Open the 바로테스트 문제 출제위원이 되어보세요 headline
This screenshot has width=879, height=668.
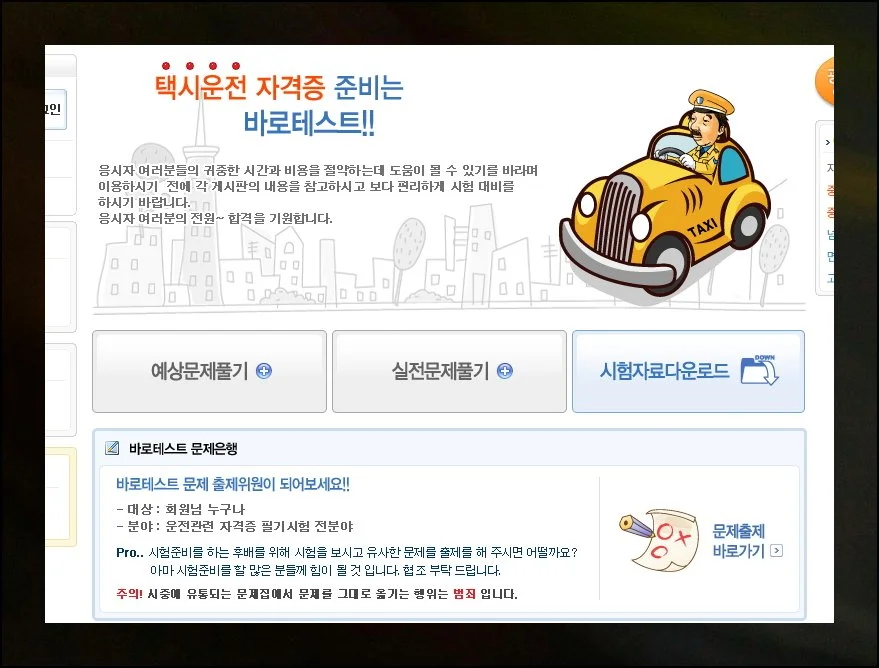(233, 484)
